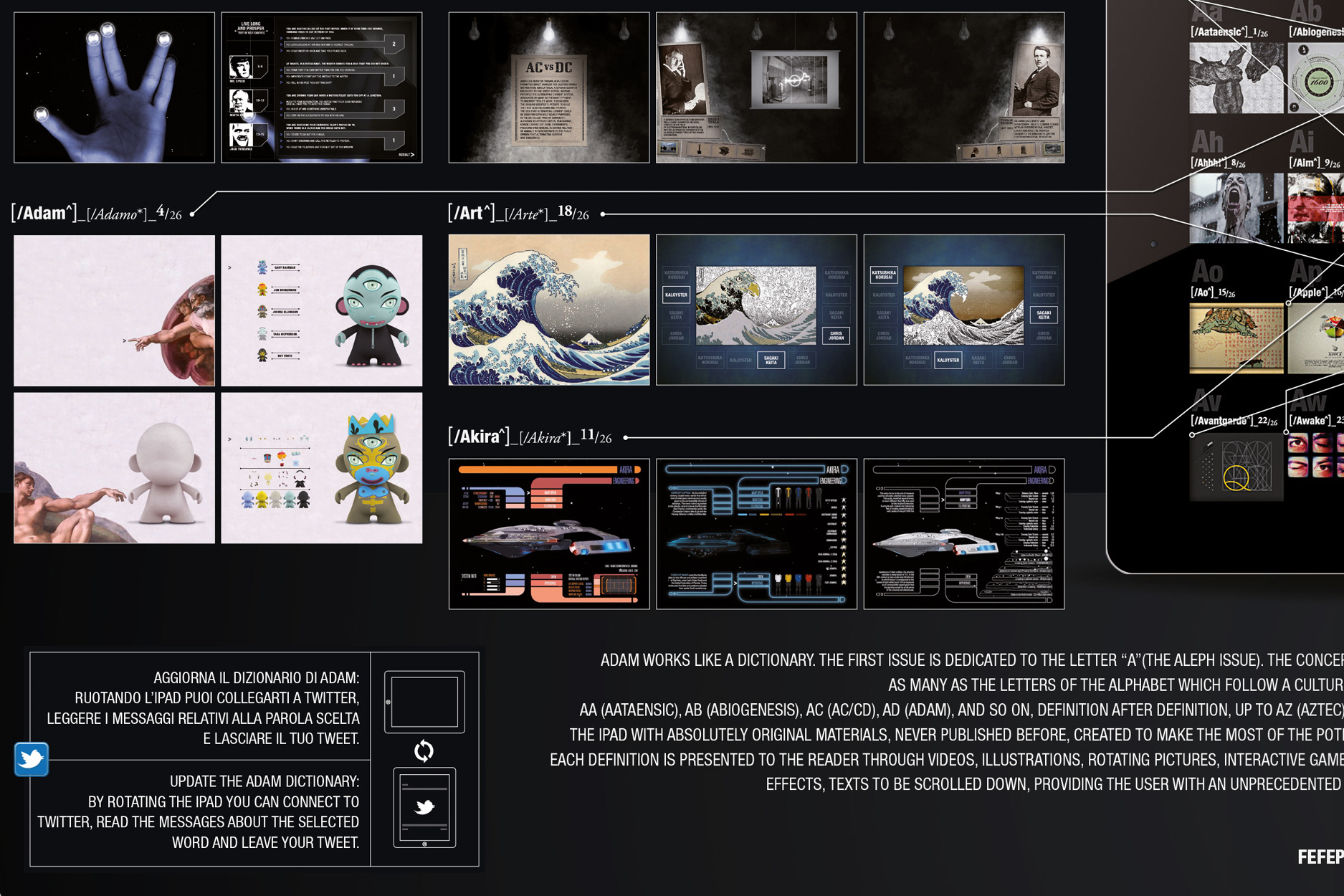Open the Edison portrait screen thumbnail
This screenshot has height=896, width=1344.
pos(964,87)
